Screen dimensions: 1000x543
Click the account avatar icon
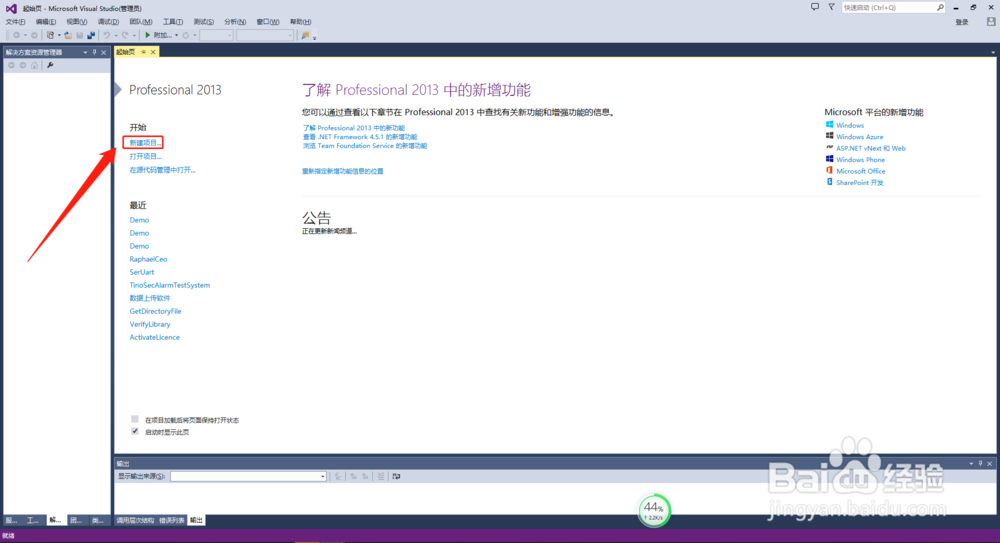pos(991,22)
